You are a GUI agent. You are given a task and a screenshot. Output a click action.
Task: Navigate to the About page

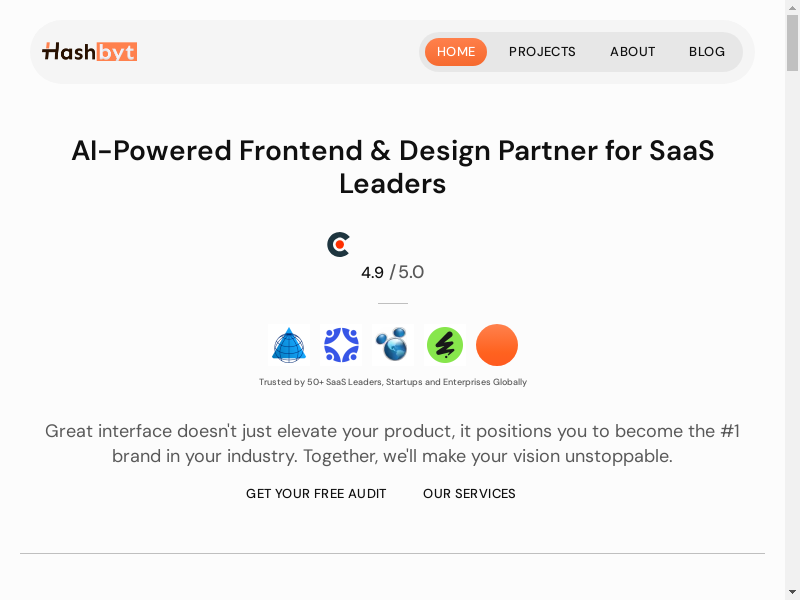[632, 52]
